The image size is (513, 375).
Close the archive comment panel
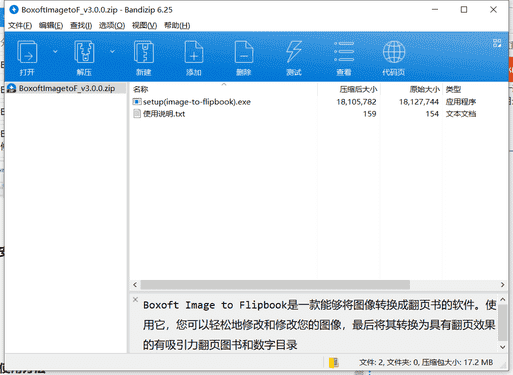point(135,299)
